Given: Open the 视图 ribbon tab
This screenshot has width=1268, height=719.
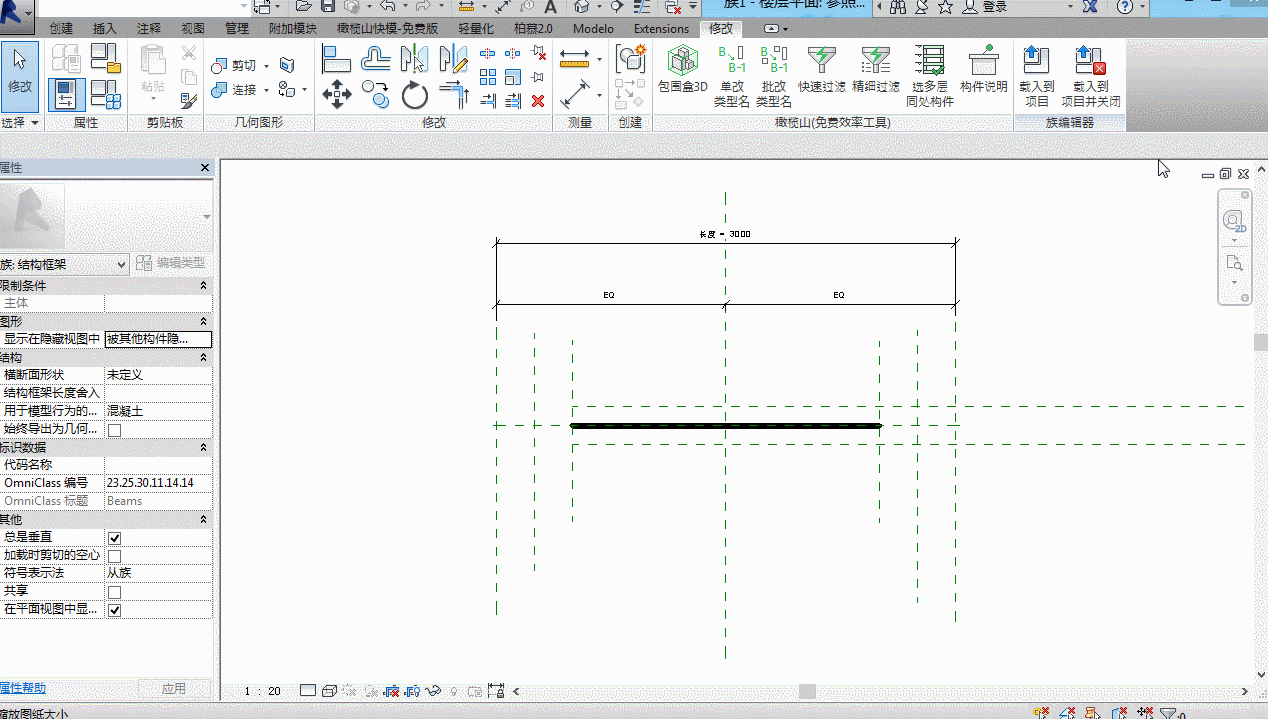Looking at the screenshot, I should 193,29.
